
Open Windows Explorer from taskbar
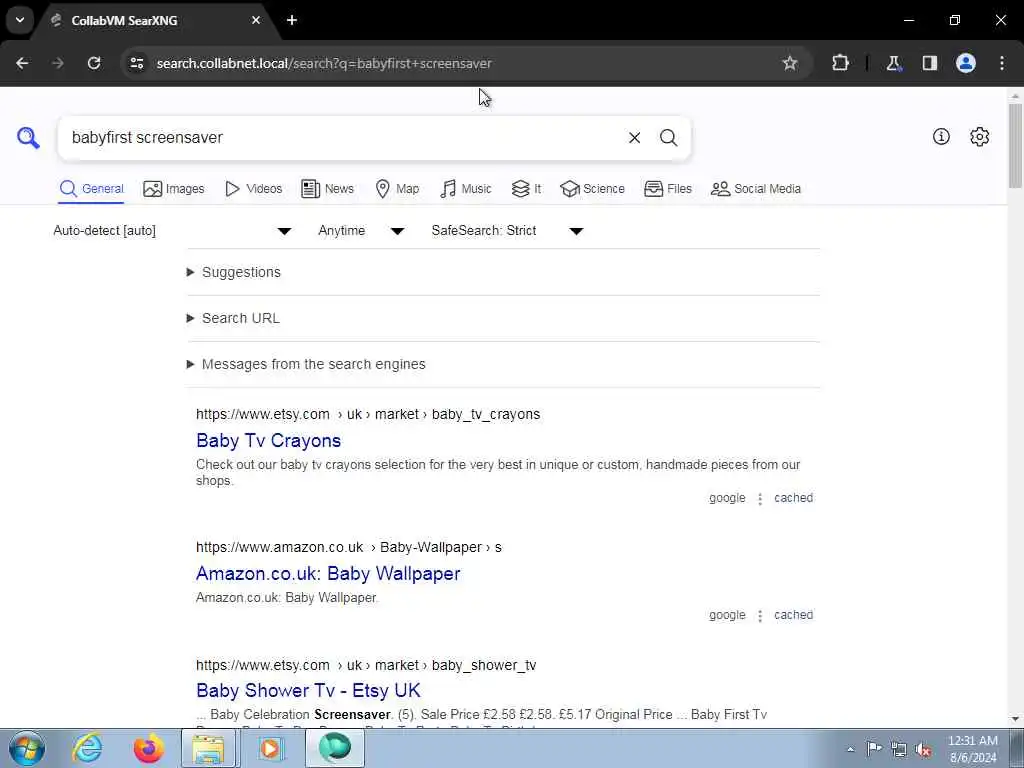[209, 748]
